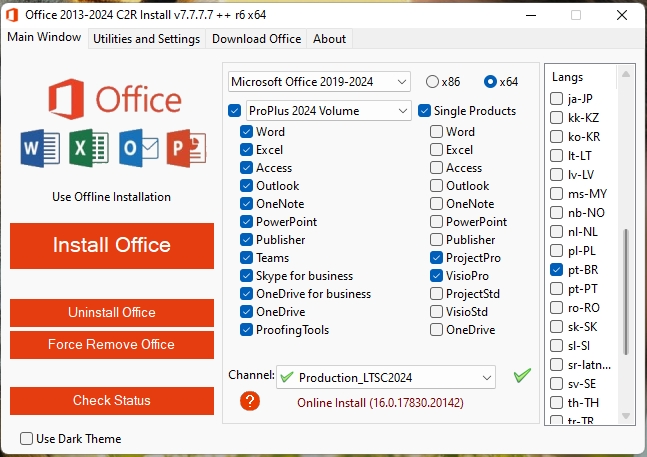Enable the pl-PL language checkbox
The height and width of the screenshot is (457, 647).
pyautogui.click(x=557, y=250)
